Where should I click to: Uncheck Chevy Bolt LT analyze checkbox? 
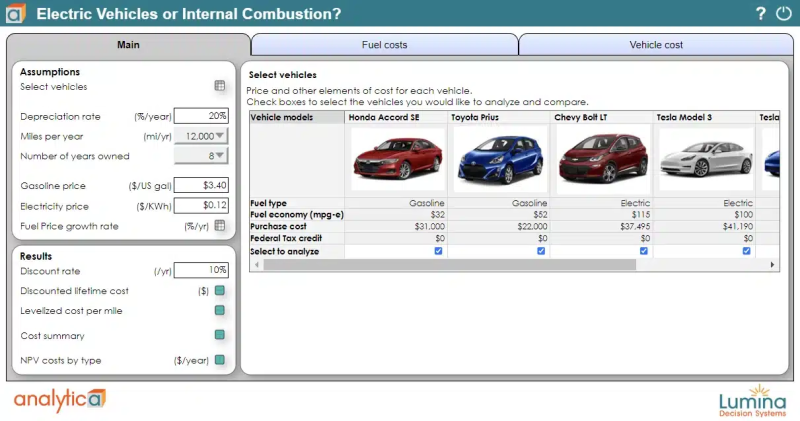pyautogui.click(x=643, y=251)
